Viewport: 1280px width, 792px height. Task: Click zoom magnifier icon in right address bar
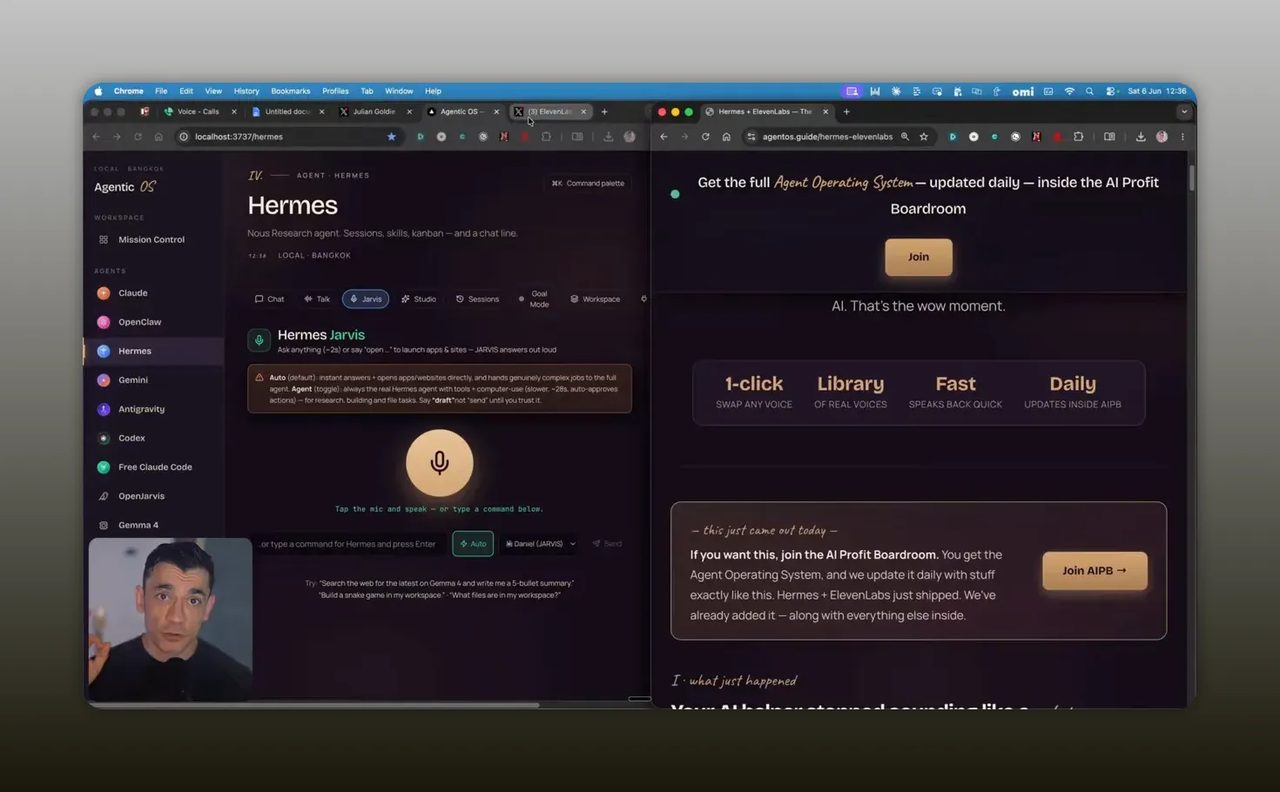coord(904,136)
